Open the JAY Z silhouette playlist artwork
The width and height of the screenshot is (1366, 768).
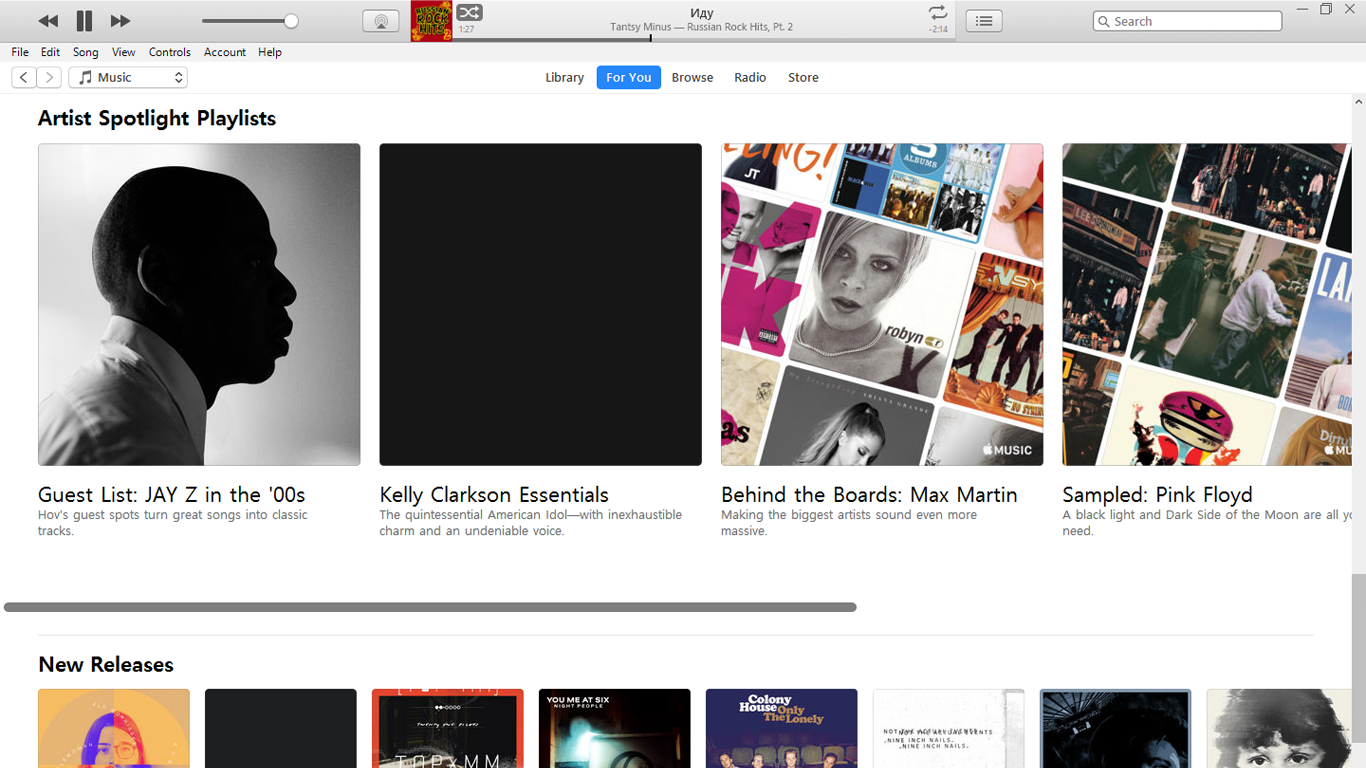199,304
